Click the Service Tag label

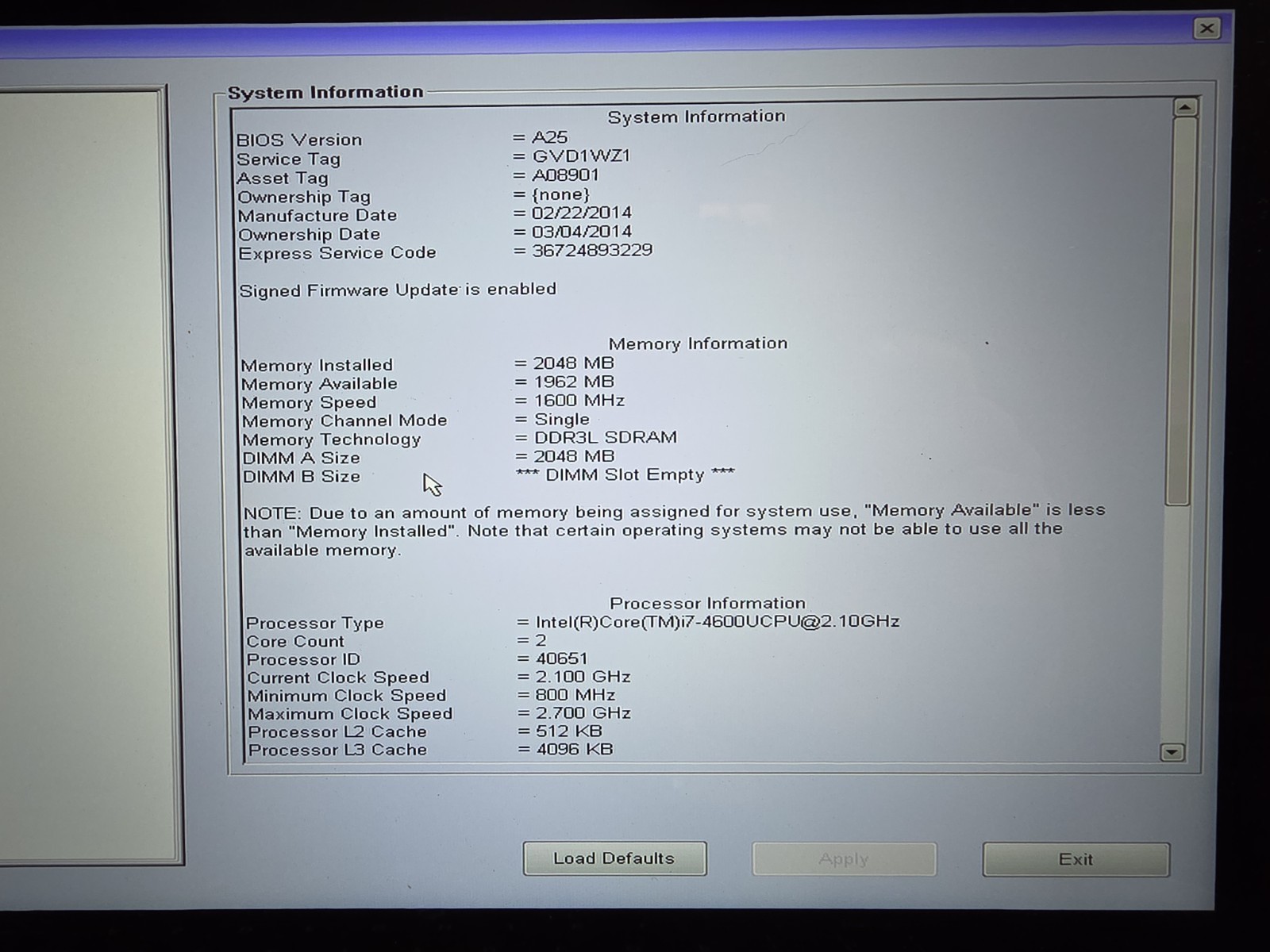(288, 159)
